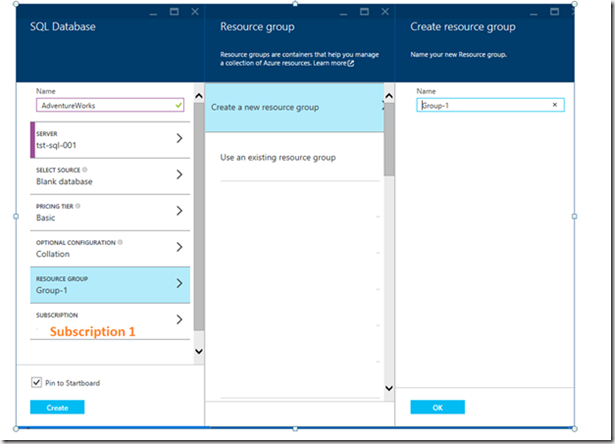This screenshot has width=615, height=444.
Task: Open the Subscription selection row
Action: 110,322
